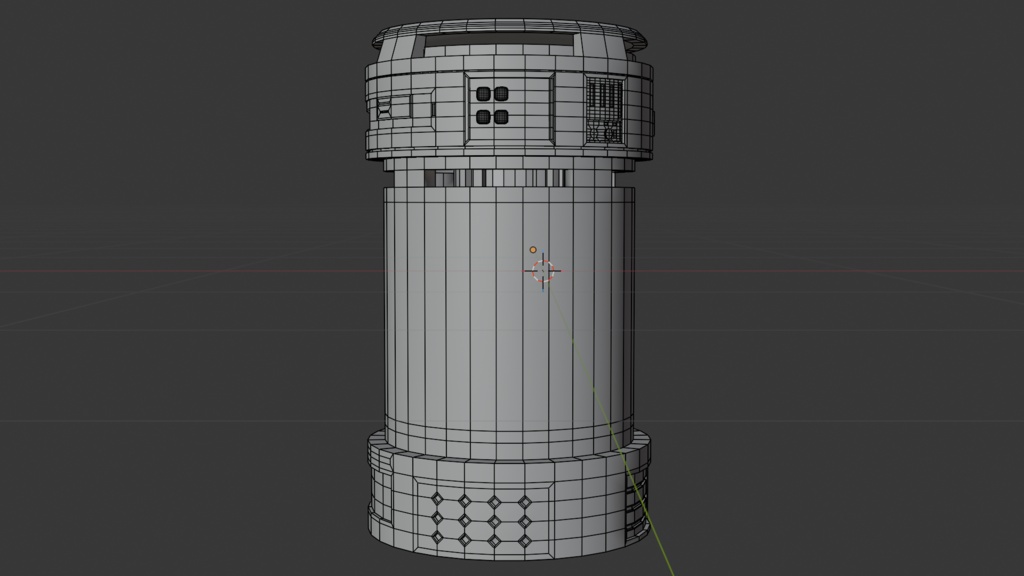Click the 3D cursor crosshair on the cylinder
The height and width of the screenshot is (576, 1024).
coord(543,271)
